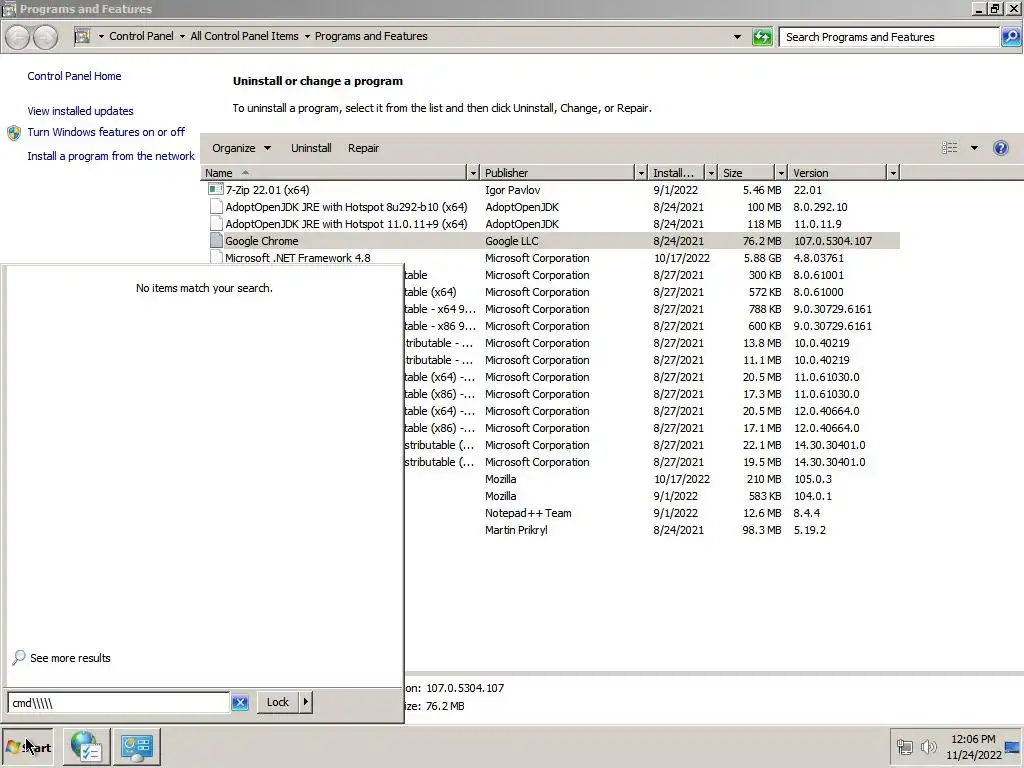Sort by the Publisher column header

click(557, 173)
